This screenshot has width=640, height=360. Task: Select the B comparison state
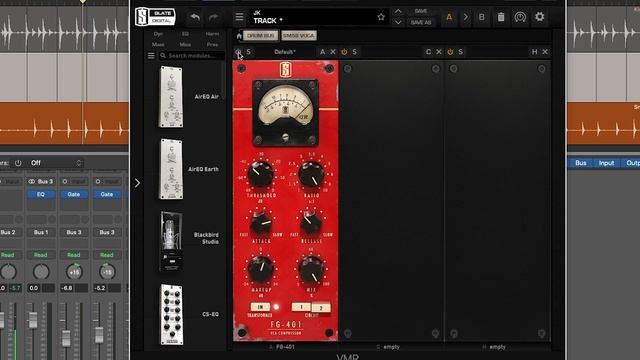point(482,17)
